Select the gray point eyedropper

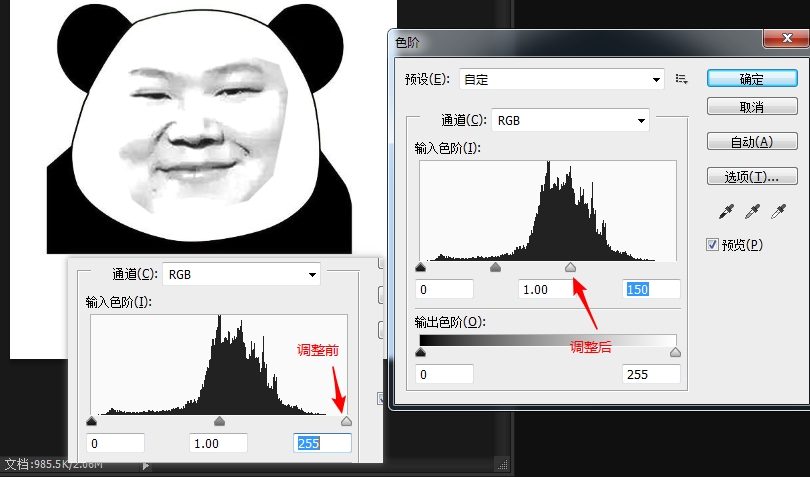click(x=752, y=211)
